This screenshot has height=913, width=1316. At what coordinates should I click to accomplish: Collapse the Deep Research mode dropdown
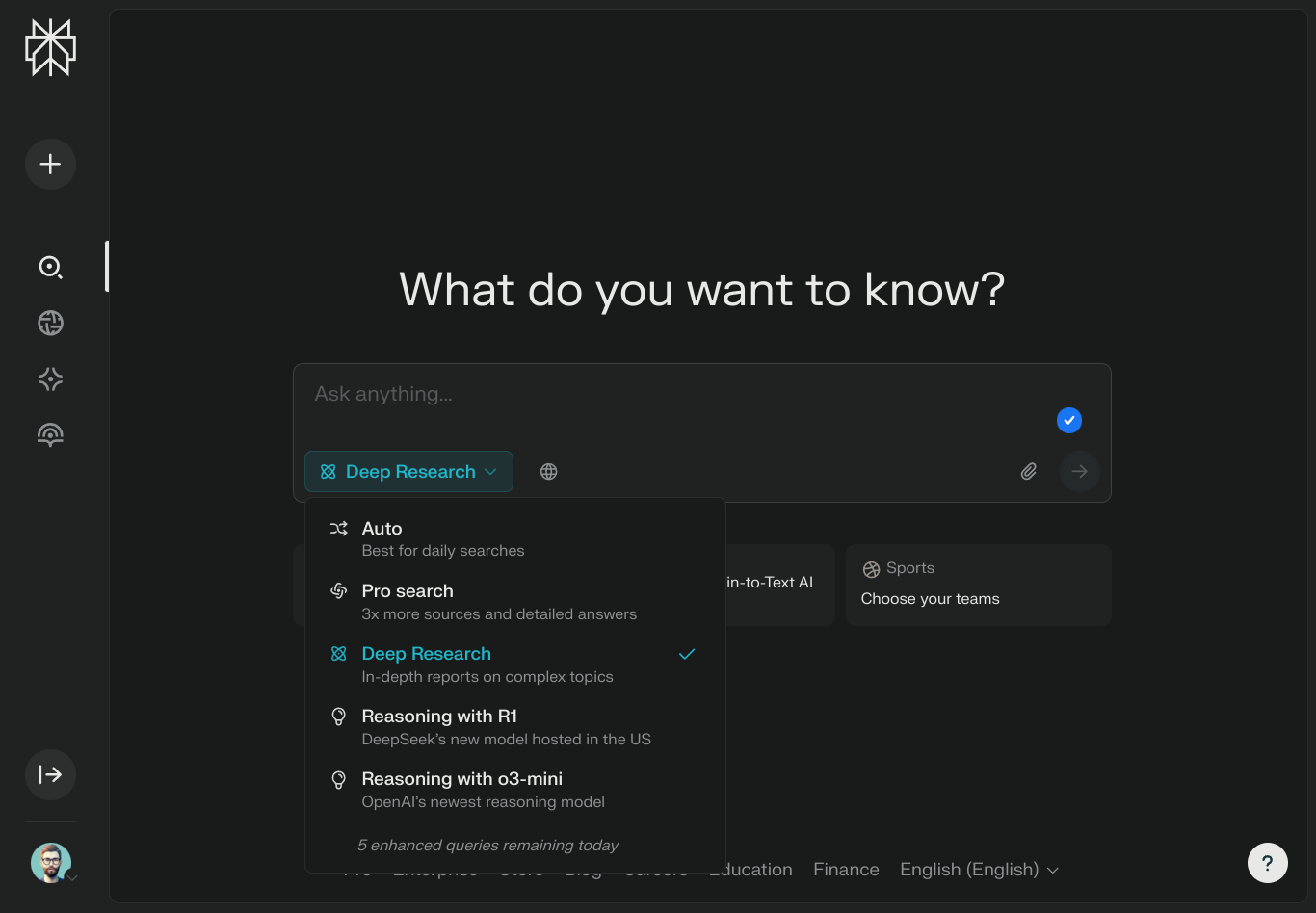[x=408, y=472]
